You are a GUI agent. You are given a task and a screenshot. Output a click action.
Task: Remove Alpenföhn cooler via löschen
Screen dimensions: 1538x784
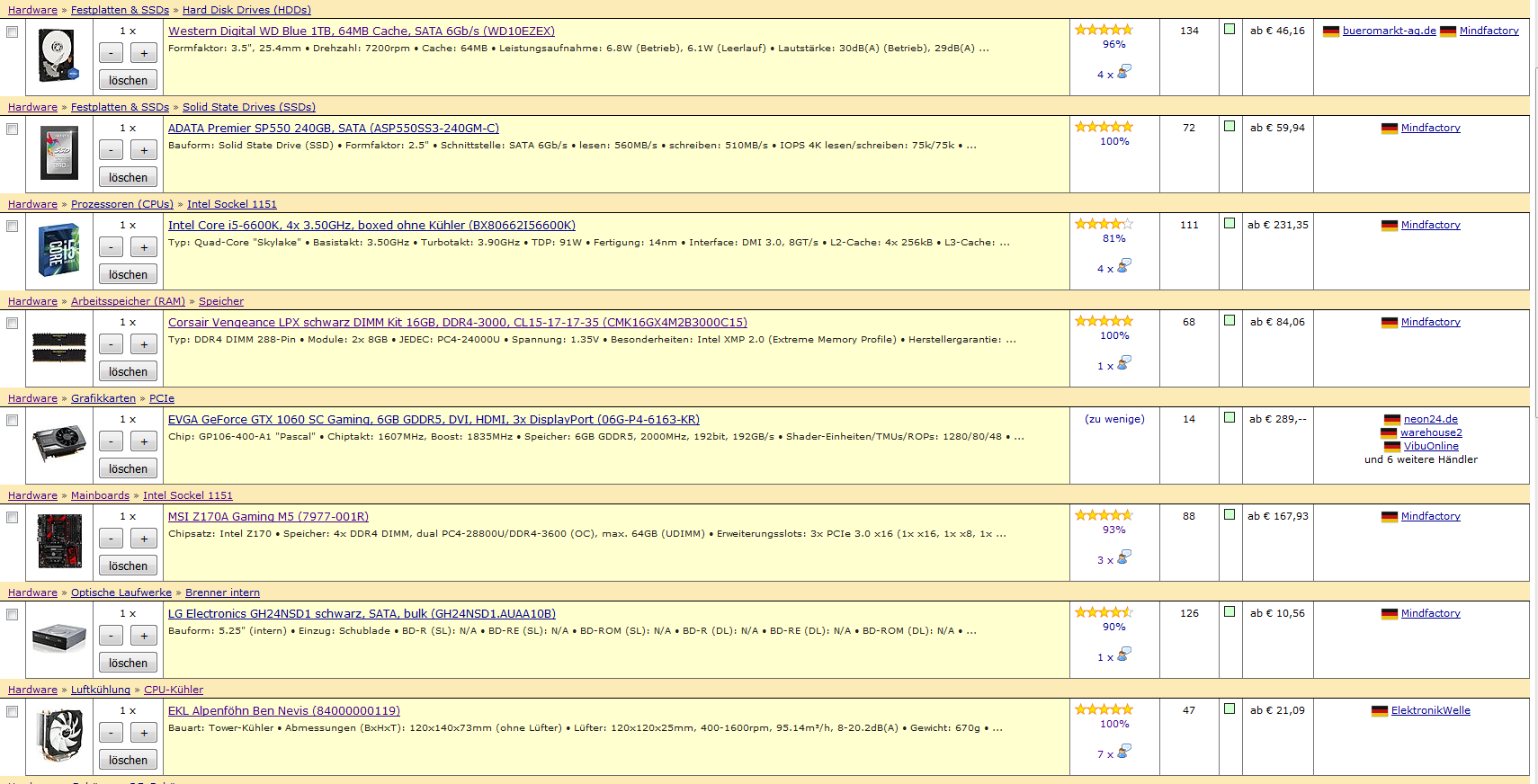tap(128, 760)
